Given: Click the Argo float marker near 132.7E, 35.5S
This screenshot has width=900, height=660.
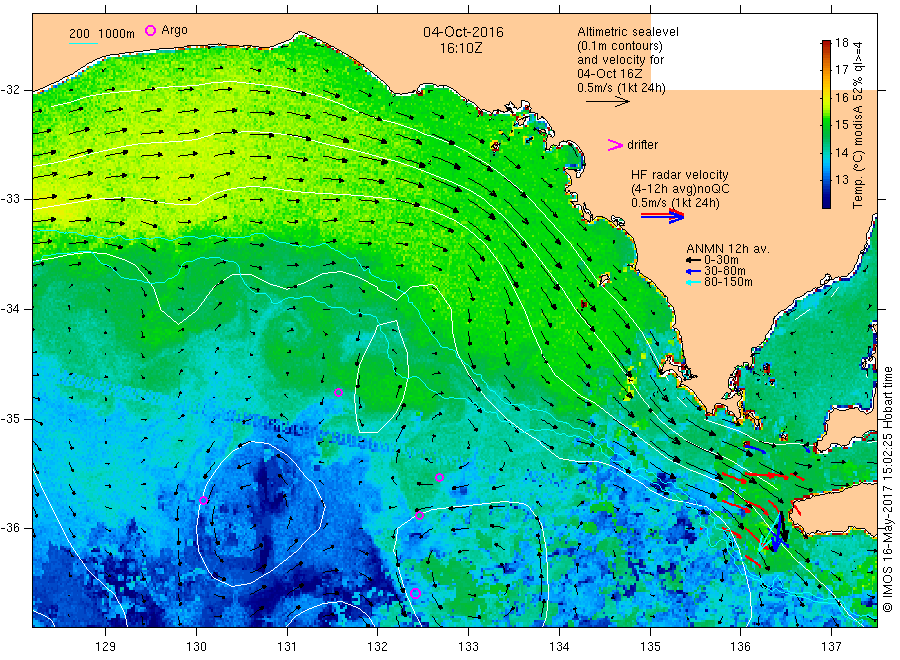Looking at the screenshot, I should (x=439, y=477).
